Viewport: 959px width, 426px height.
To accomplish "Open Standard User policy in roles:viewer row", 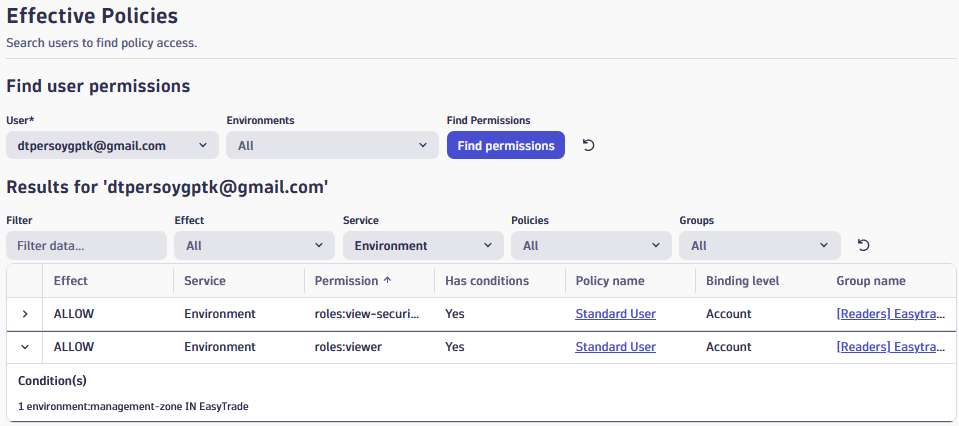I will (615, 347).
